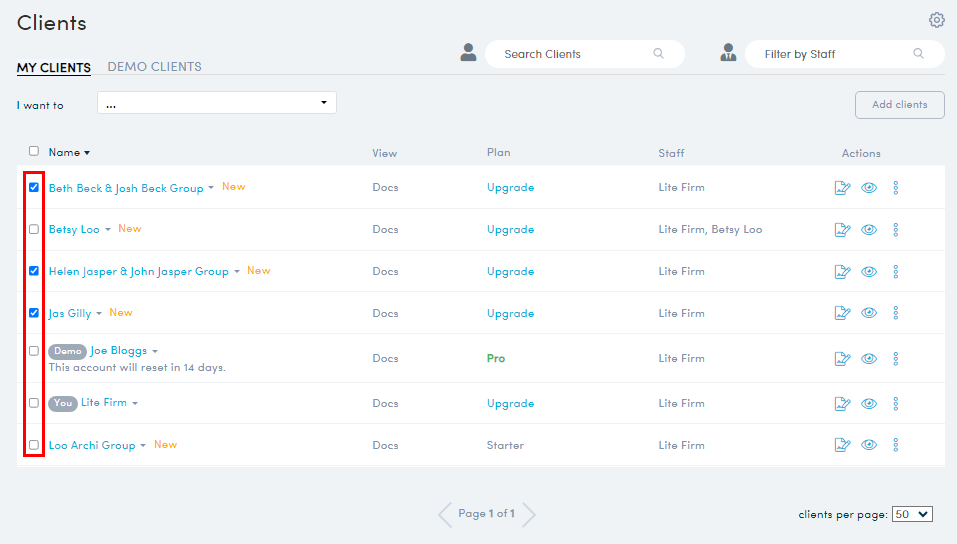Click edit plan icon for Beth Beck row
The image size is (957, 544).
click(x=842, y=188)
